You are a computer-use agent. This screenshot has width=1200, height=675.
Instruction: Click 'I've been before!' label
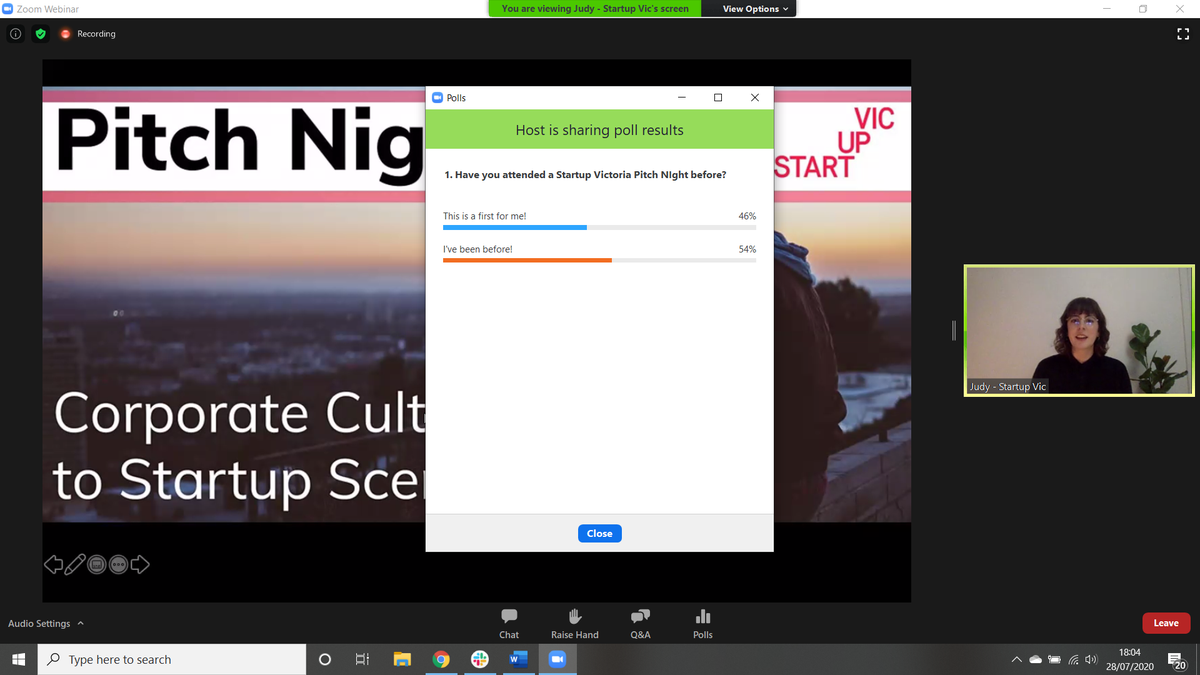477,249
